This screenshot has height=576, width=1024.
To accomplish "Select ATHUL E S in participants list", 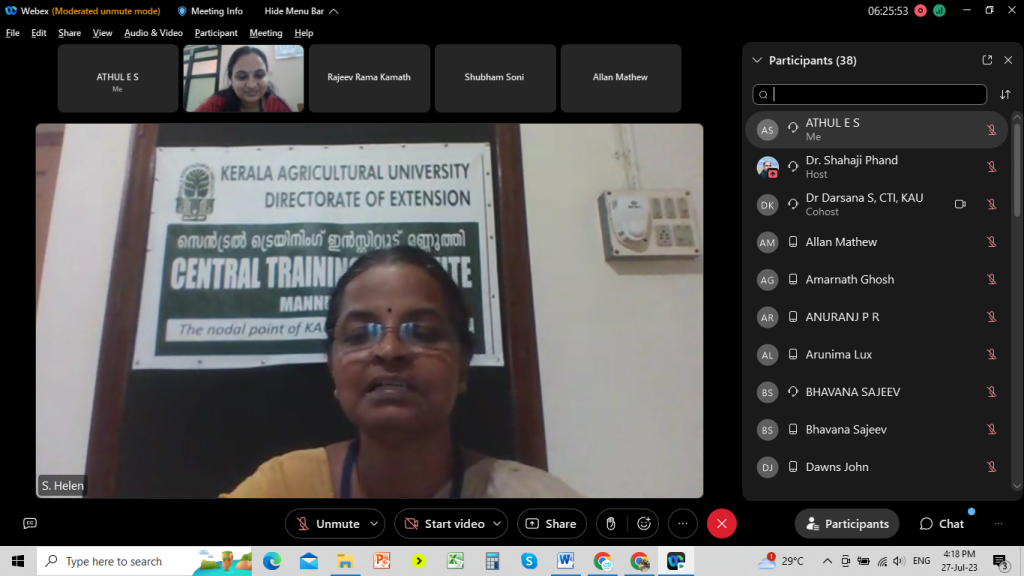I will pos(876,129).
